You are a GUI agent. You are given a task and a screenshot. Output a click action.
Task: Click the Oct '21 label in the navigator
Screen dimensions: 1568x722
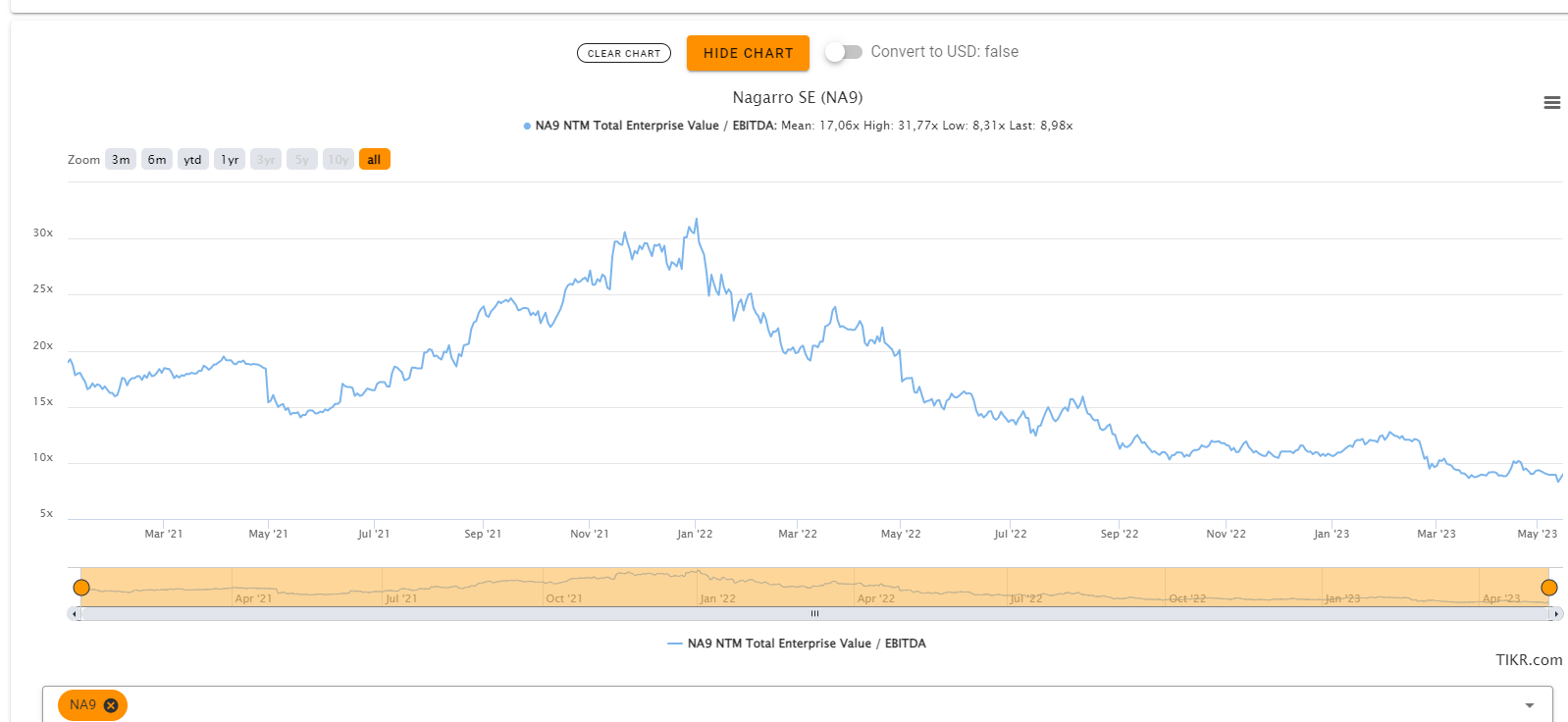564,598
